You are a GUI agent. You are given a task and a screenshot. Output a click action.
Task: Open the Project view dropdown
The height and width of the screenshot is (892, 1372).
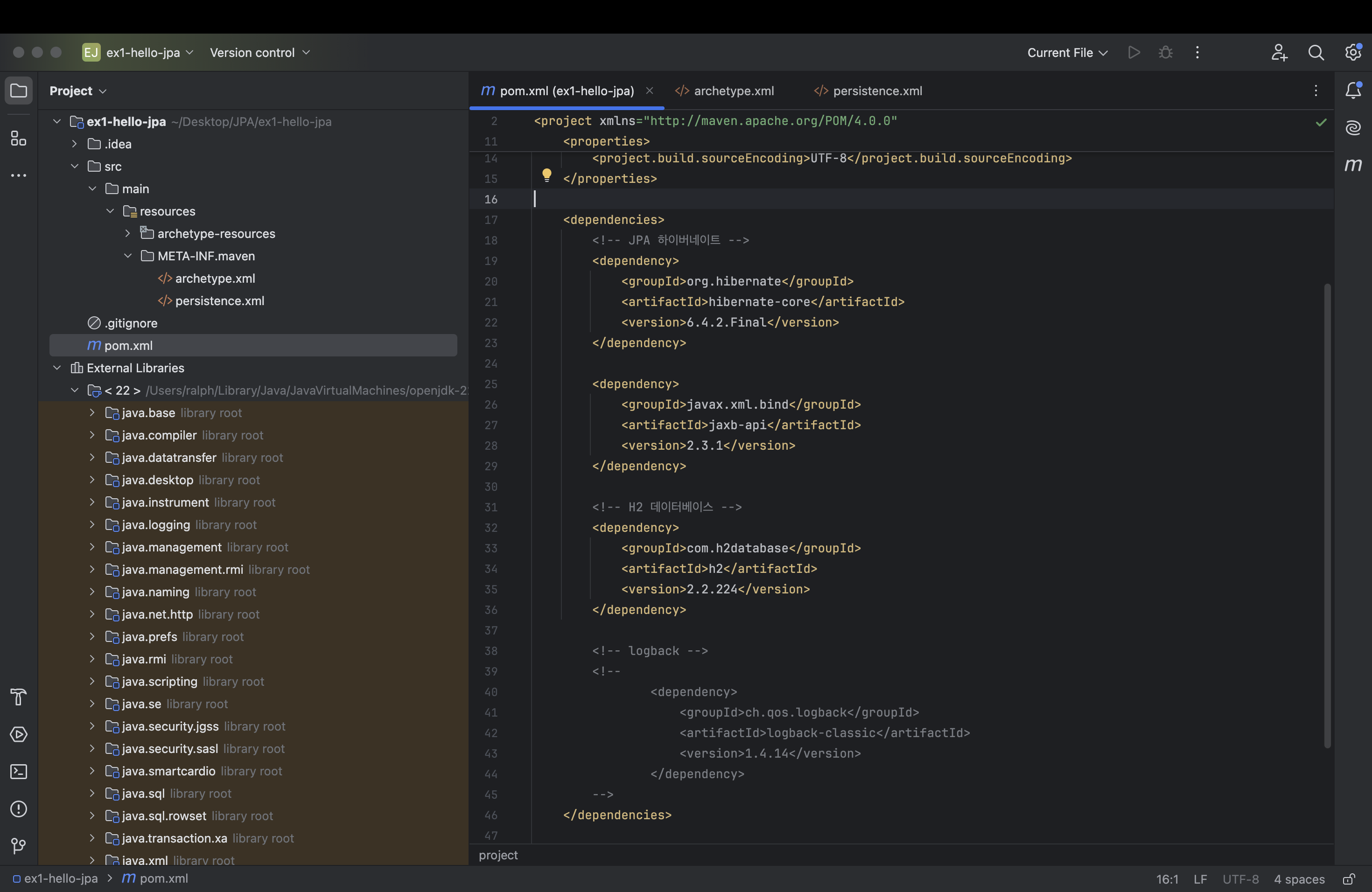[x=78, y=91]
